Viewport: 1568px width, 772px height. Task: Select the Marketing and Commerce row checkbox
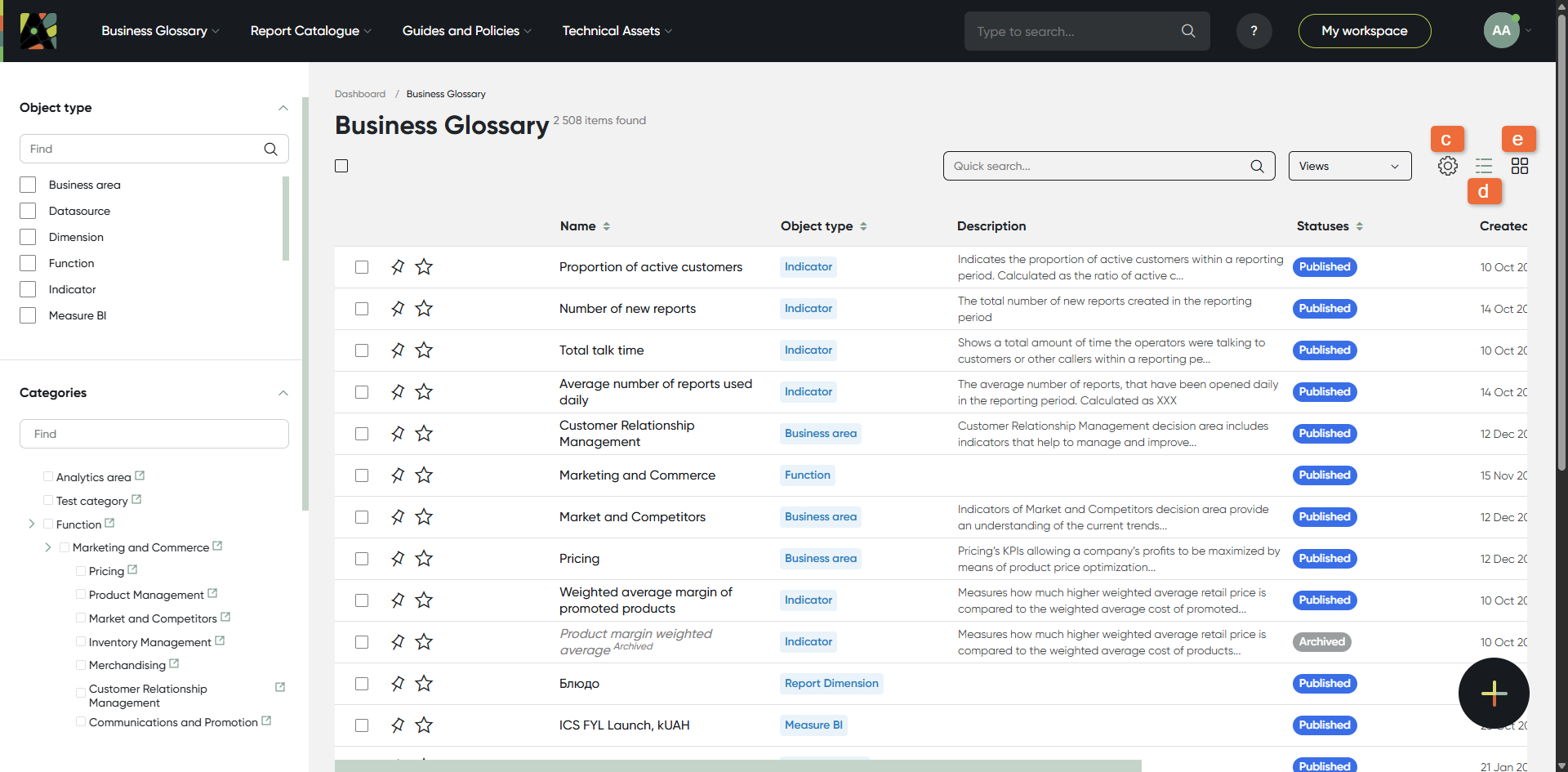point(362,475)
